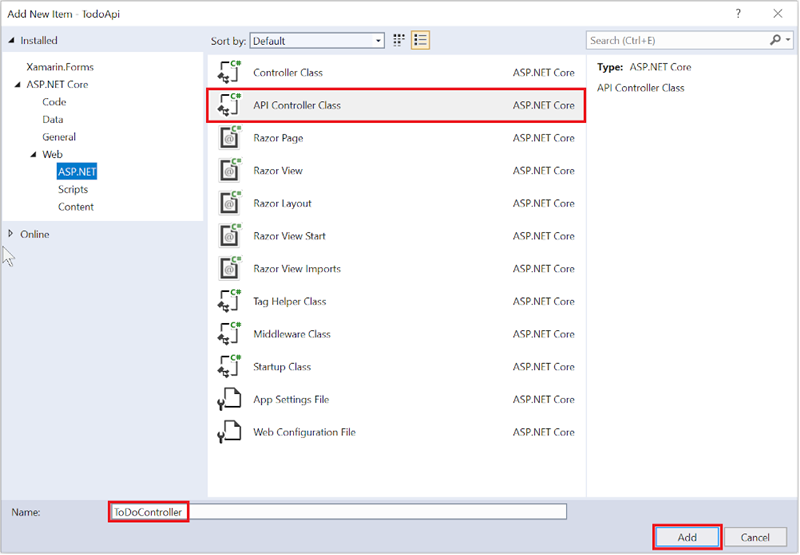Choose the Tag Helper Class icon
800x555 pixels.
(x=230, y=302)
